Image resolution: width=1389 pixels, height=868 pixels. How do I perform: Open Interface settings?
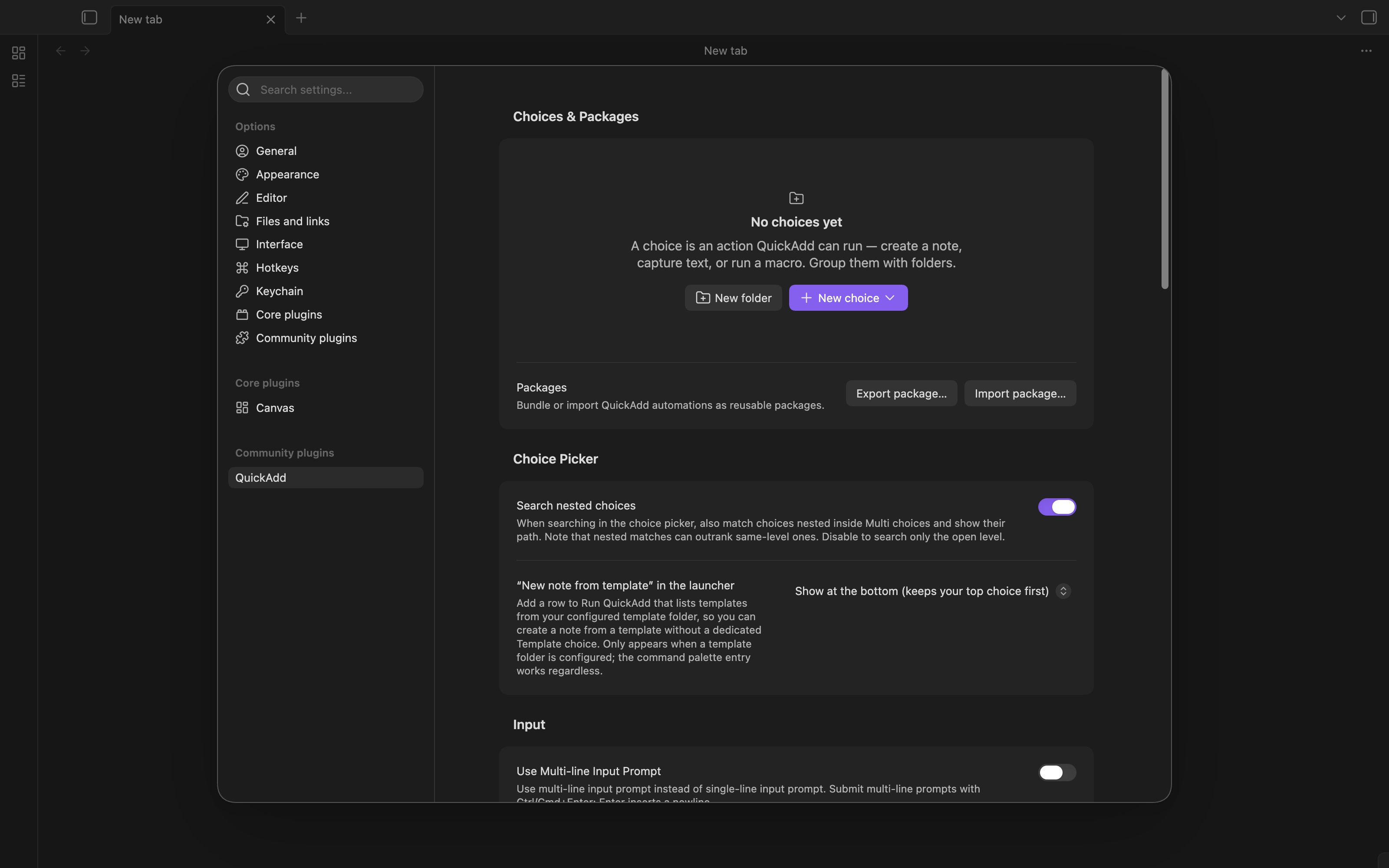[326, 244]
